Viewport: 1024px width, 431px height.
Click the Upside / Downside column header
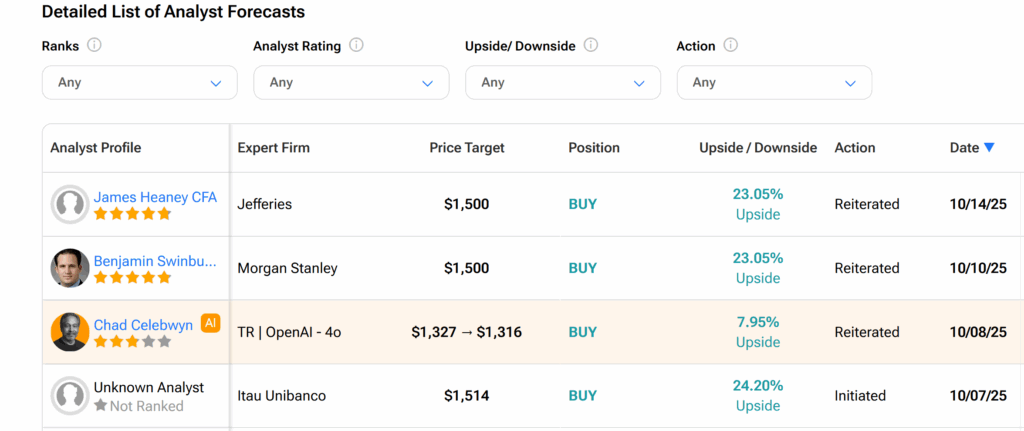click(x=758, y=148)
